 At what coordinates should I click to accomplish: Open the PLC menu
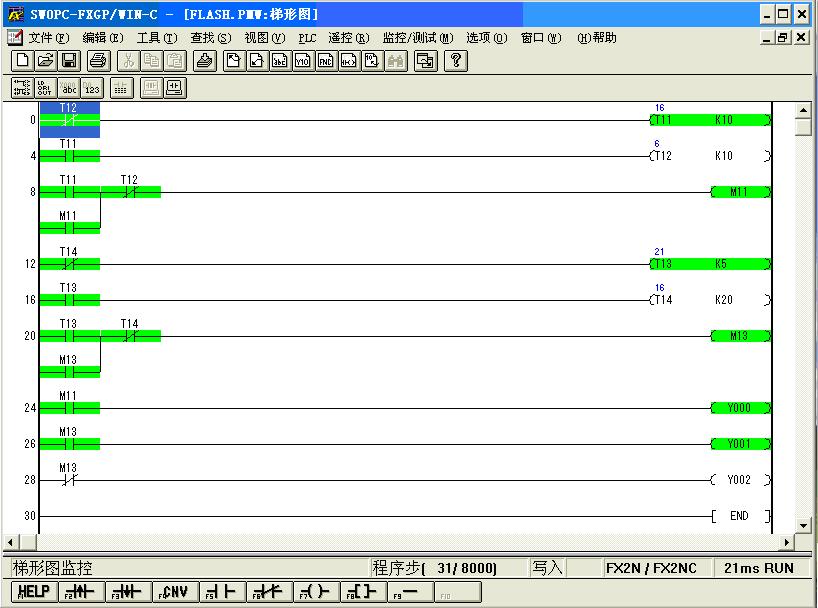[x=307, y=38]
